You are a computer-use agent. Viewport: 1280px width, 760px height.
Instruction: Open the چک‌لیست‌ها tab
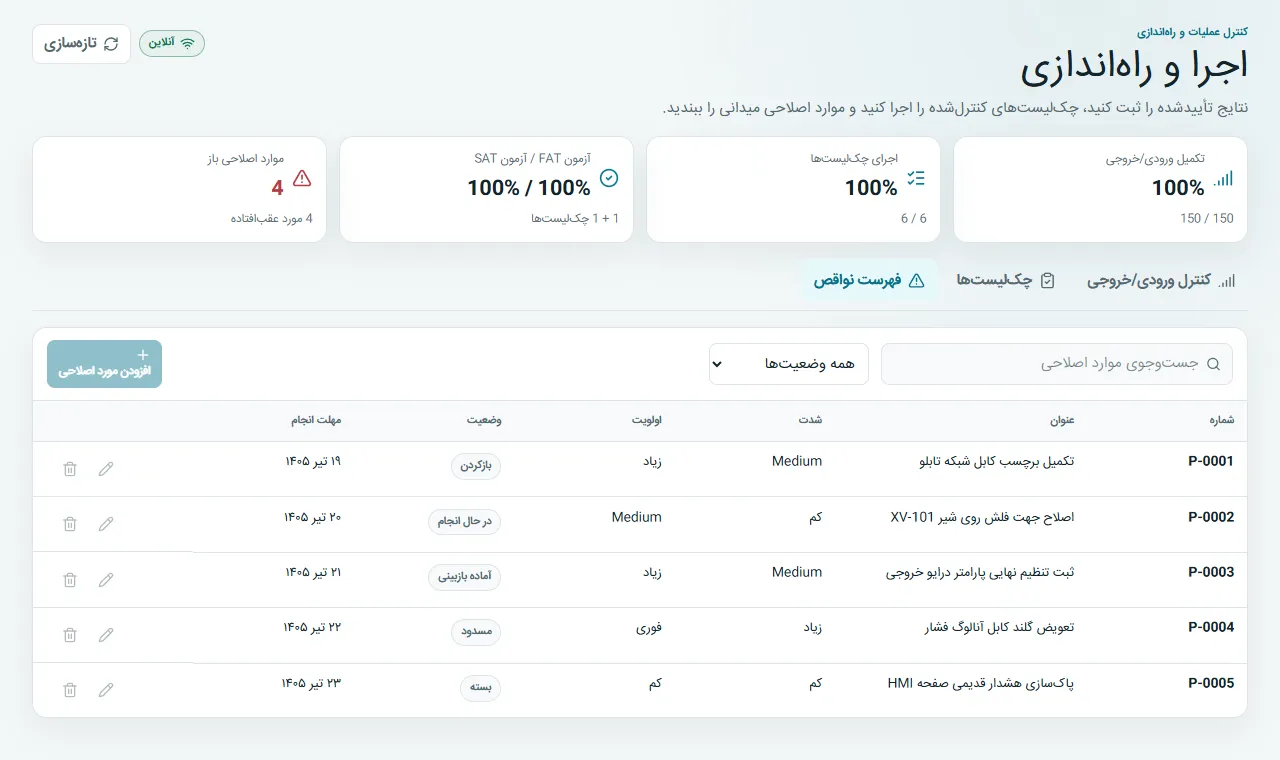pos(1006,281)
